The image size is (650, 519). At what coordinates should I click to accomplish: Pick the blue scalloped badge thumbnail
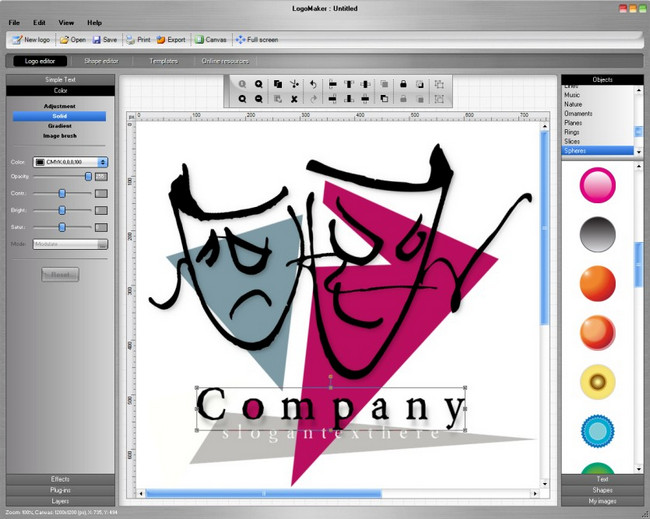pyautogui.click(x=597, y=431)
